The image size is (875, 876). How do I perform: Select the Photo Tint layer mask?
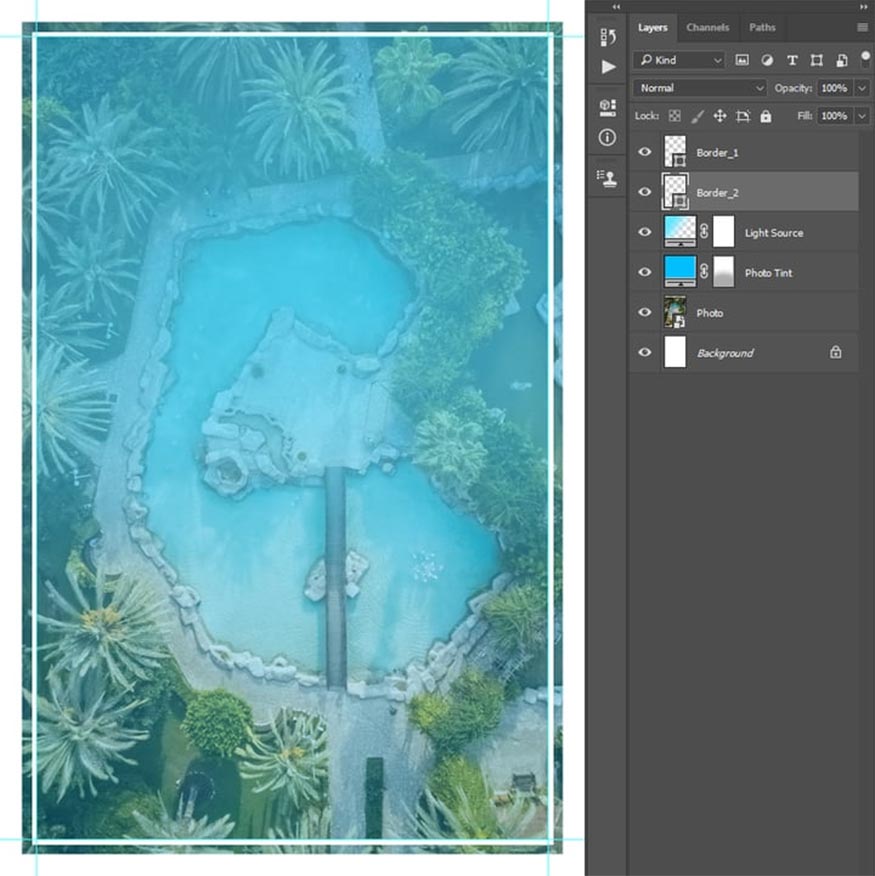pyautogui.click(x=724, y=272)
